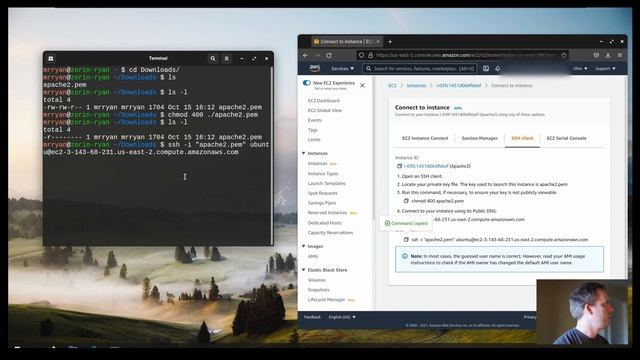The image size is (640, 360).
Task: Click the Feedback link in footer
Action: click(x=312, y=317)
